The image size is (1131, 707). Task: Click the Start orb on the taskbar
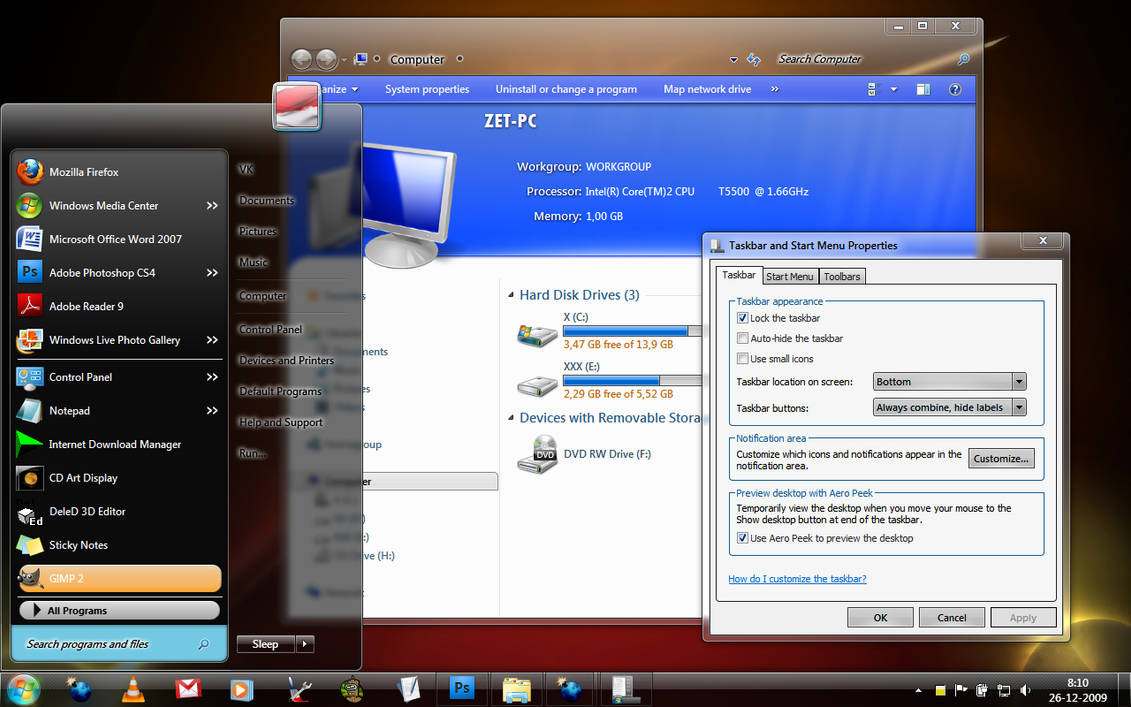[x=23, y=690]
